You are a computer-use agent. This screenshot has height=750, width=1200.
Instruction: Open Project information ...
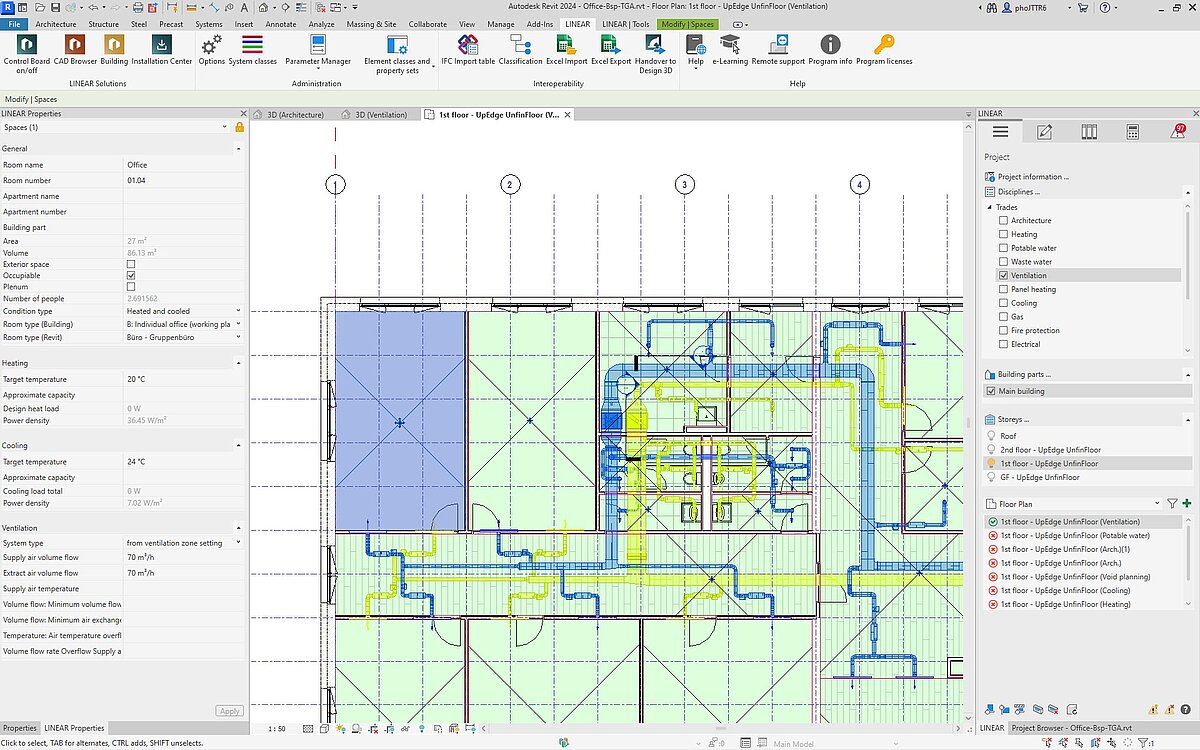pos(1033,177)
